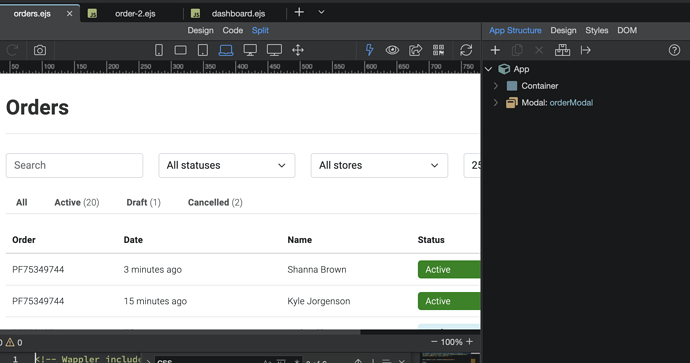The image size is (690, 363).
Task: Click the Kyle Jorgenson name cell
Action: (x=319, y=301)
